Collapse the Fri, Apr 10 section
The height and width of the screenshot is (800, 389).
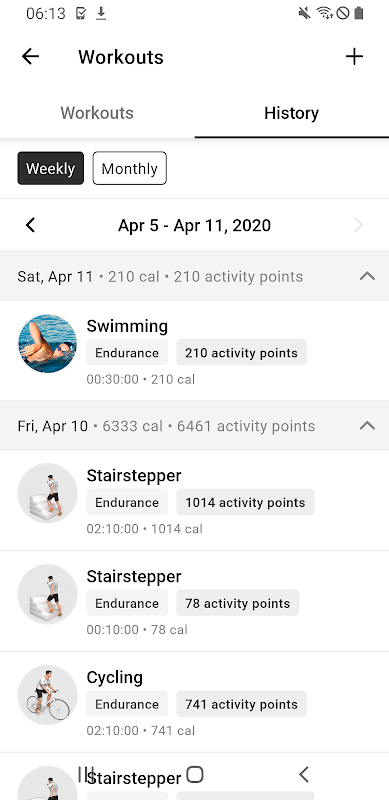pos(368,426)
